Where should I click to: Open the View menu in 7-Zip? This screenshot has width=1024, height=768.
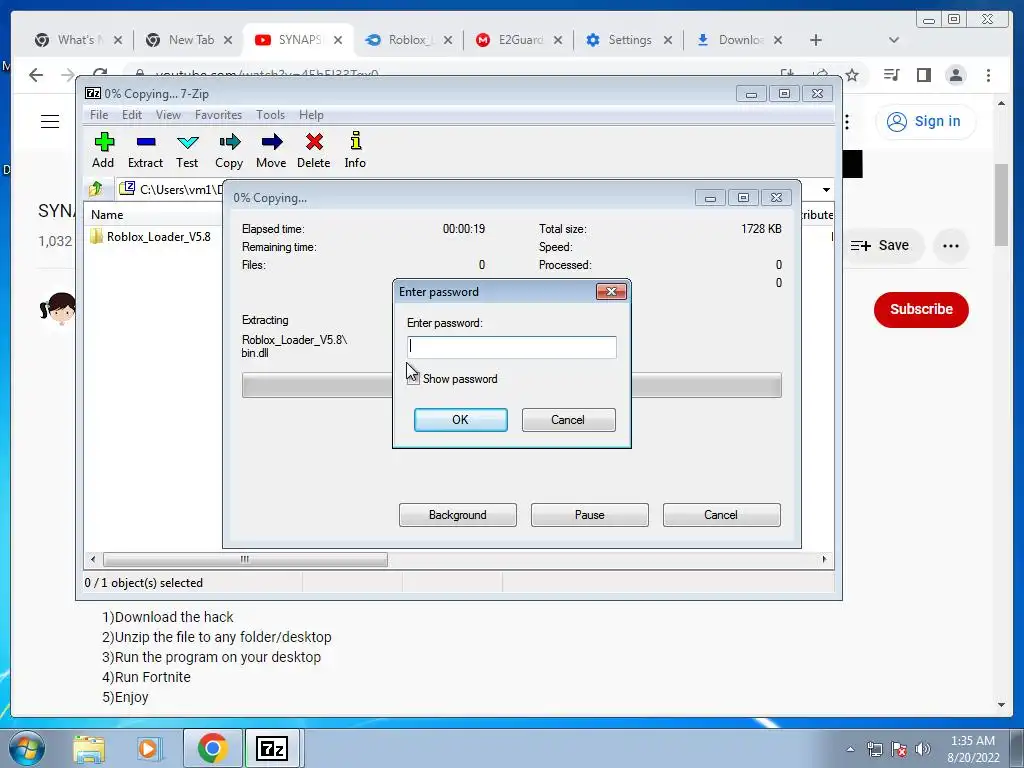(x=168, y=114)
